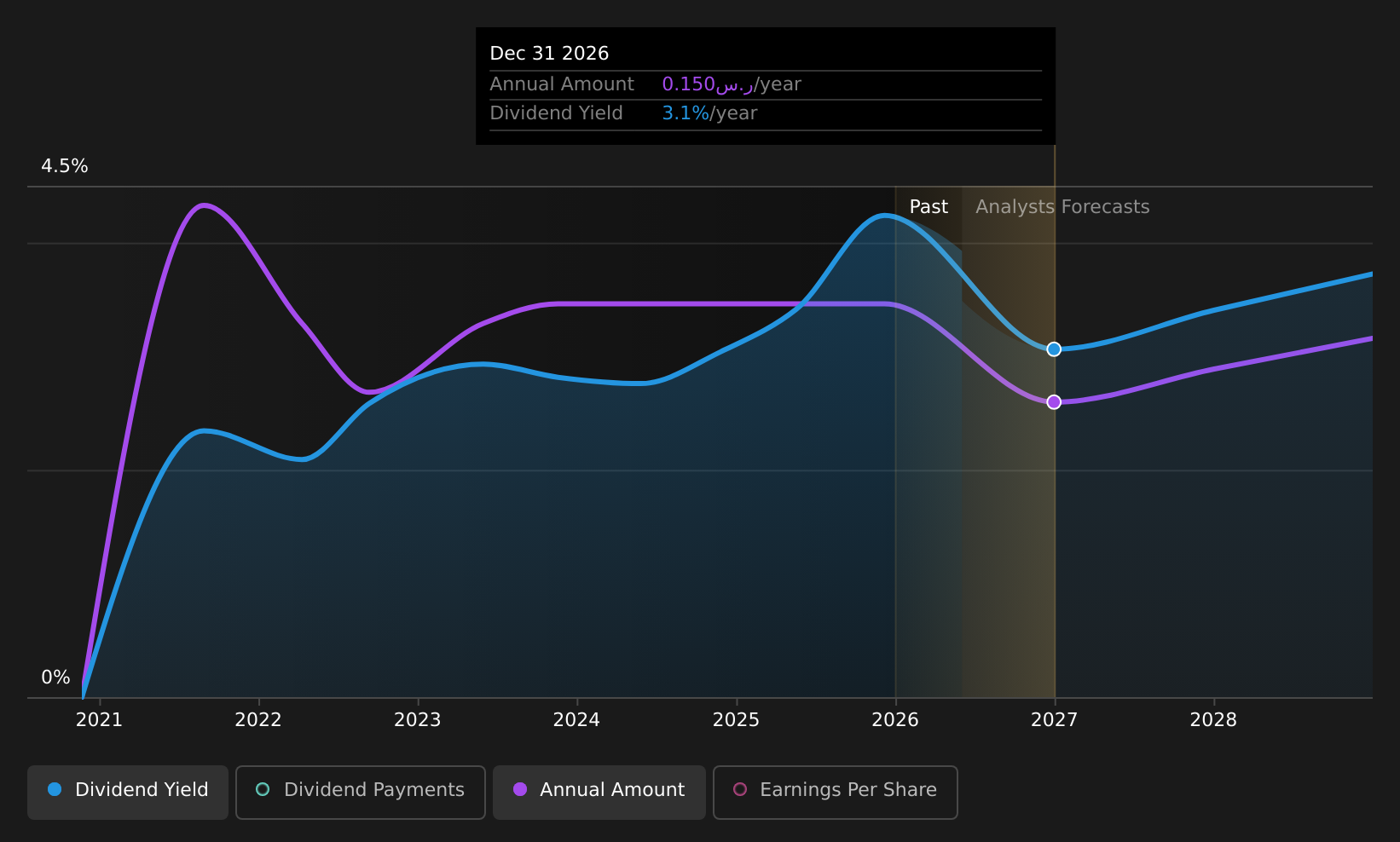The height and width of the screenshot is (842, 1400).
Task: Click the 2022 x-axis label
Action: tap(258, 720)
